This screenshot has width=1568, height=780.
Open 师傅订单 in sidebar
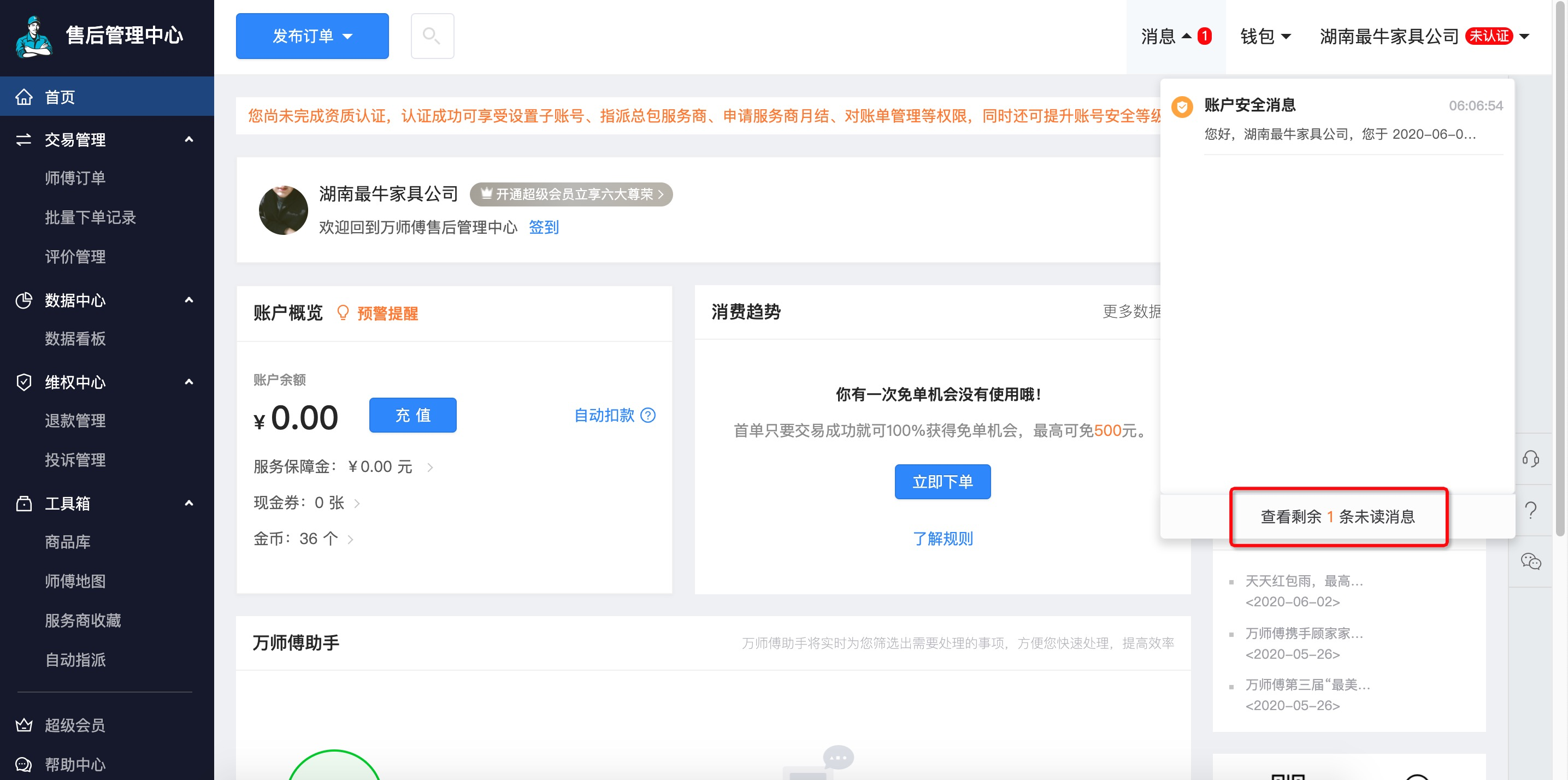coord(75,178)
